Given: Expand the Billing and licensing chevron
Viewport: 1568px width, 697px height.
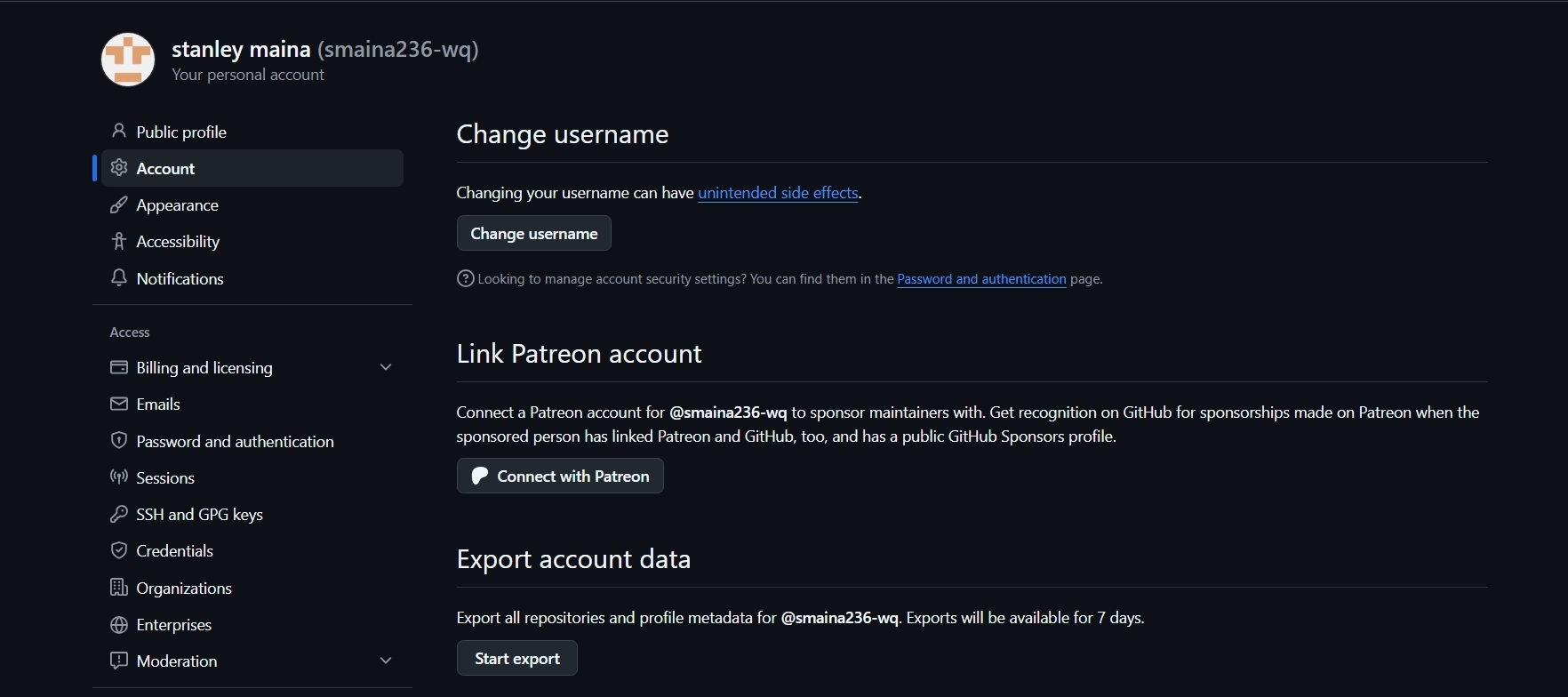Looking at the screenshot, I should [386, 367].
